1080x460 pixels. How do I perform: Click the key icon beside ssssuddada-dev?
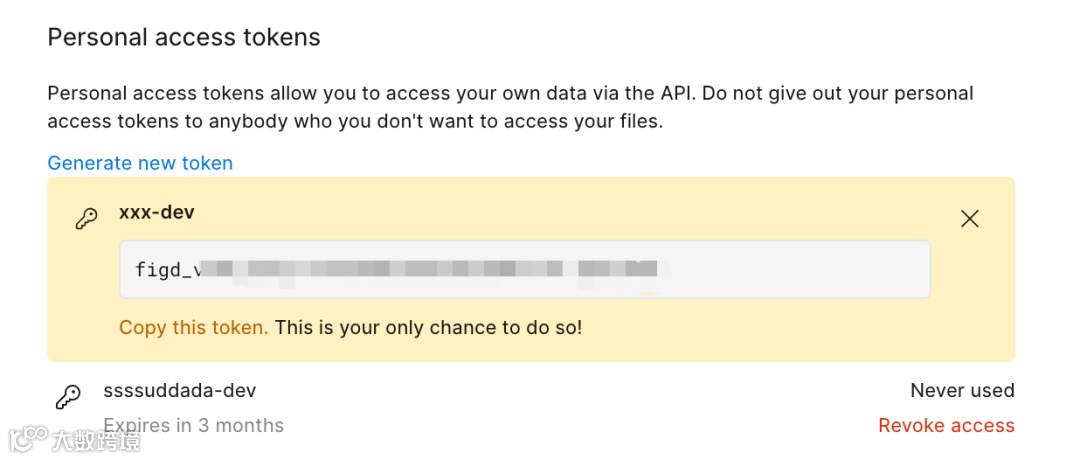click(68, 397)
